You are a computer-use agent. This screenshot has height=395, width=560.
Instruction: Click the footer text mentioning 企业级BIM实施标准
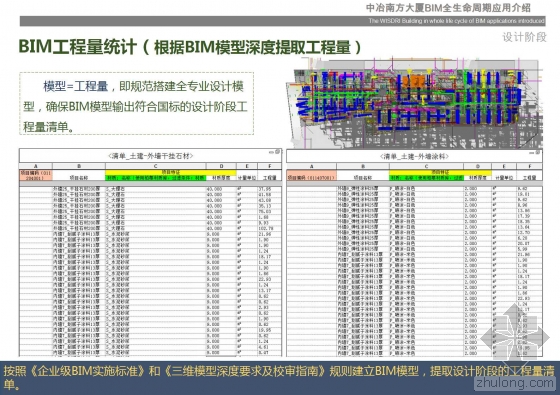(279, 378)
